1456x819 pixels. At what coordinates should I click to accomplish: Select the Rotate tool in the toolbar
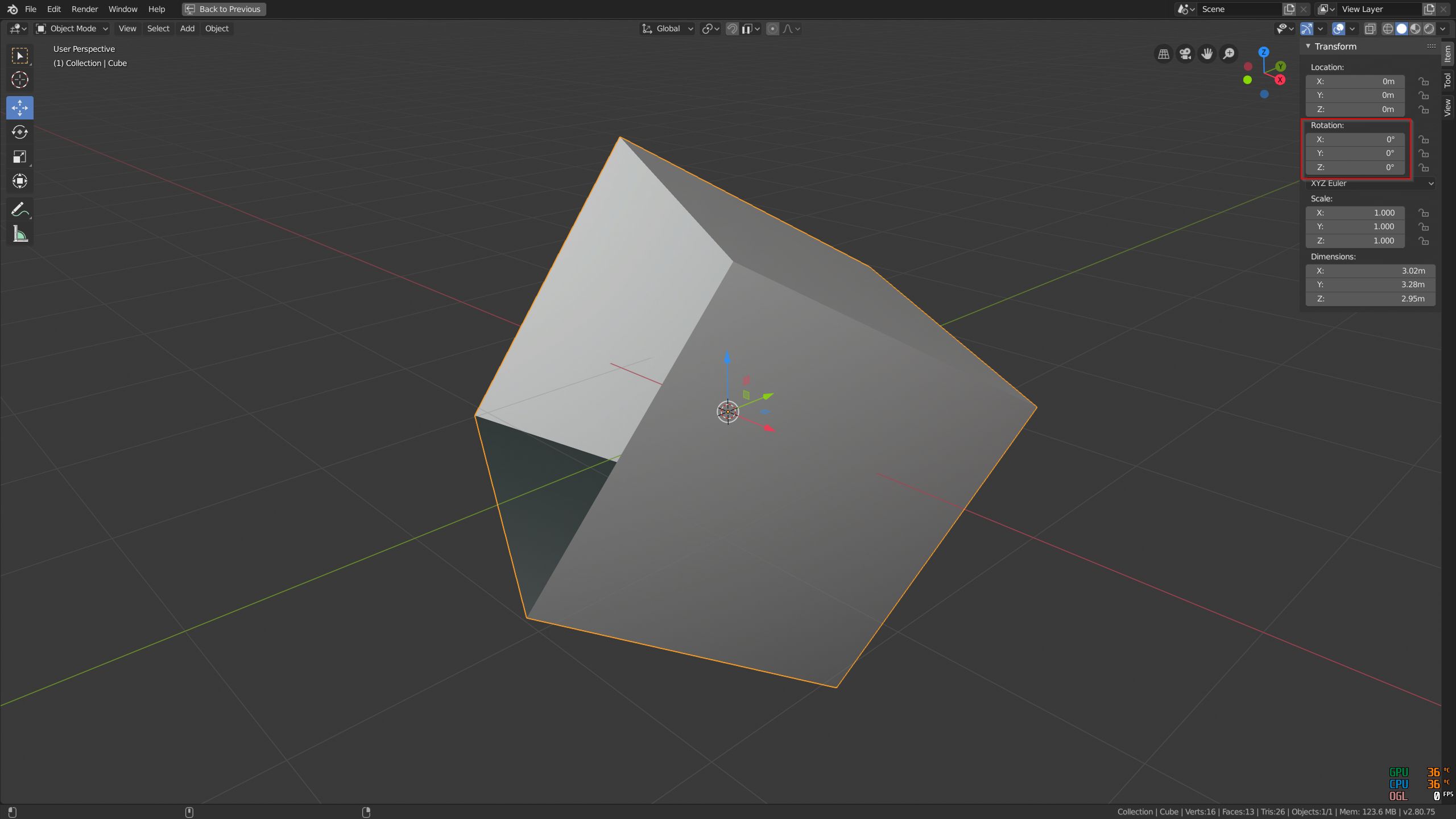[20, 133]
